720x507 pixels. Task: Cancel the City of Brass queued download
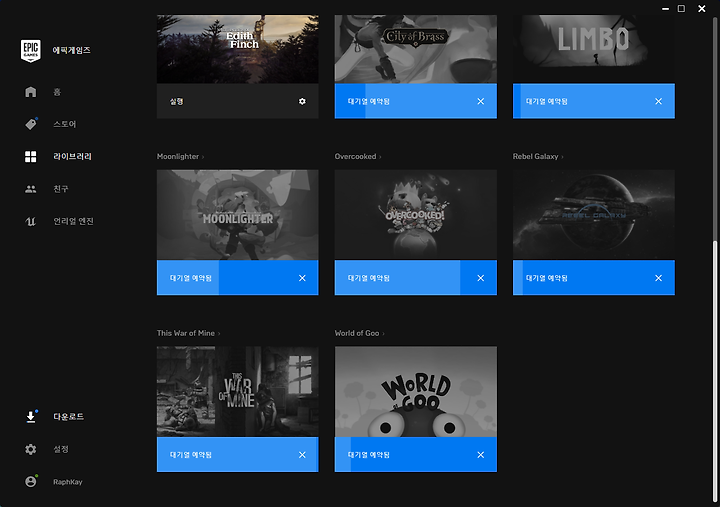click(480, 101)
